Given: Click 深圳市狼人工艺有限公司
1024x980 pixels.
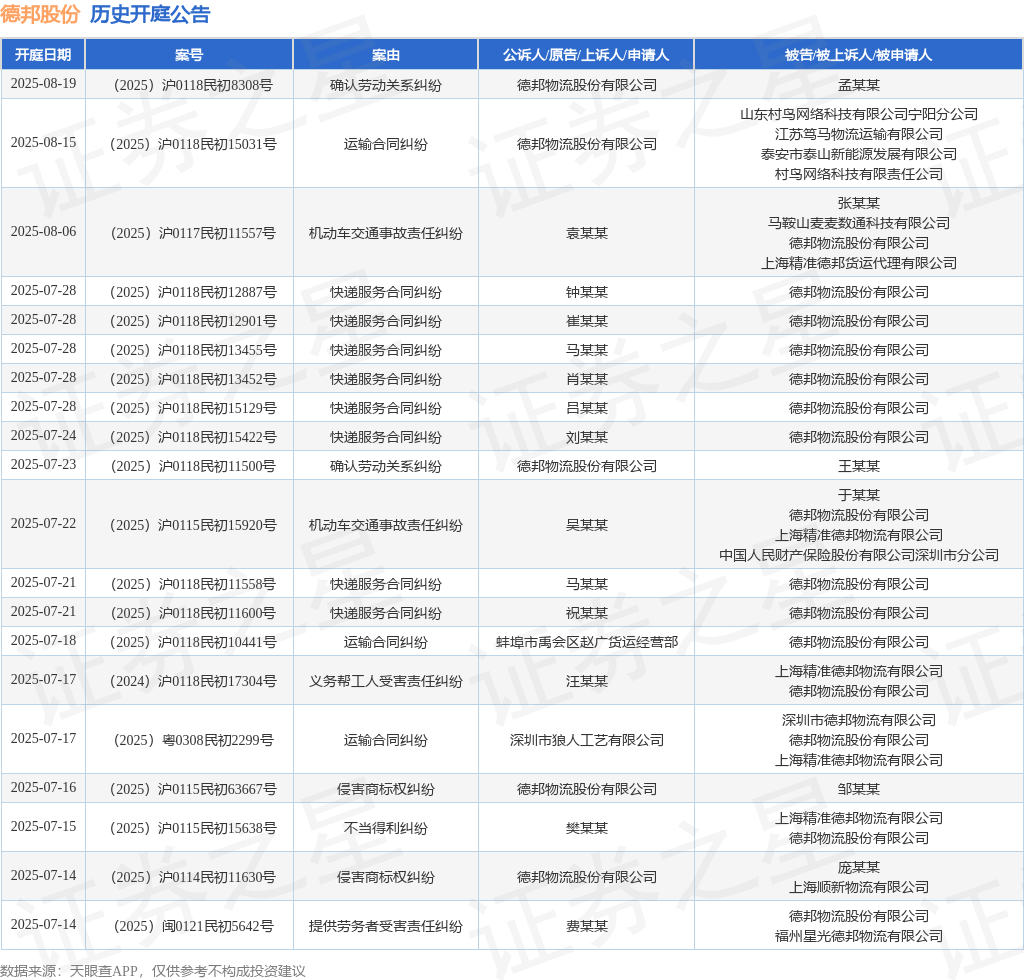Looking at the screenshot, I should (586, 740).
